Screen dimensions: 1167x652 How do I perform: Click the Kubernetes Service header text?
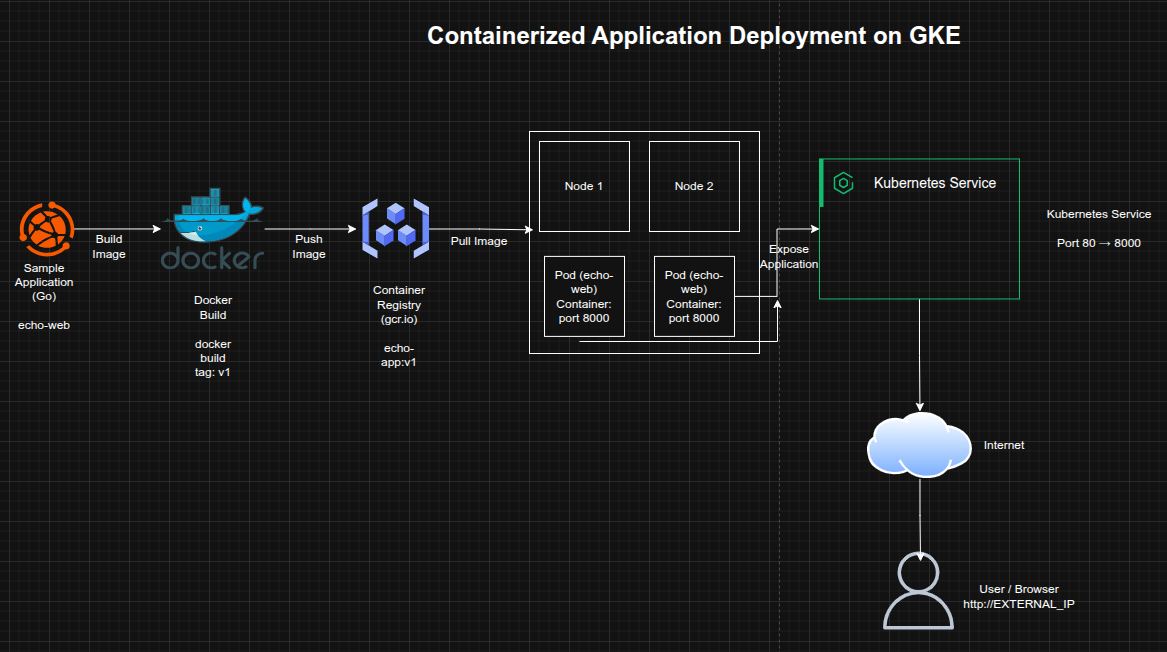tap(935, 183)
